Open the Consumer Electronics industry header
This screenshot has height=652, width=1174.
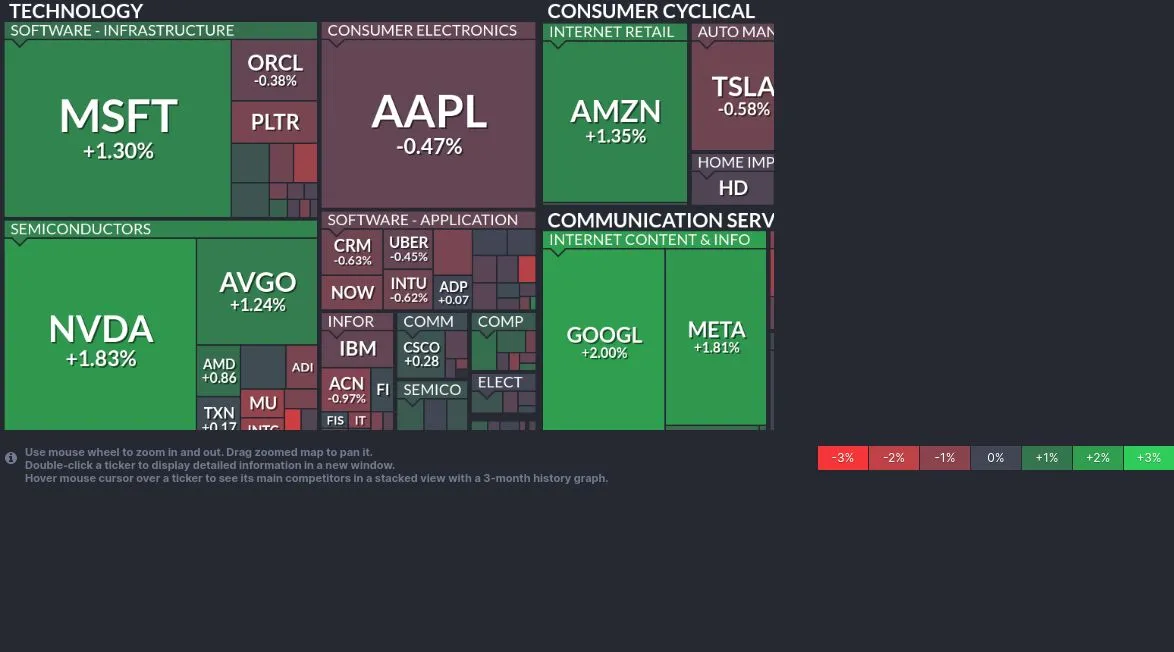pyautogui.click(x=422, y=31)
